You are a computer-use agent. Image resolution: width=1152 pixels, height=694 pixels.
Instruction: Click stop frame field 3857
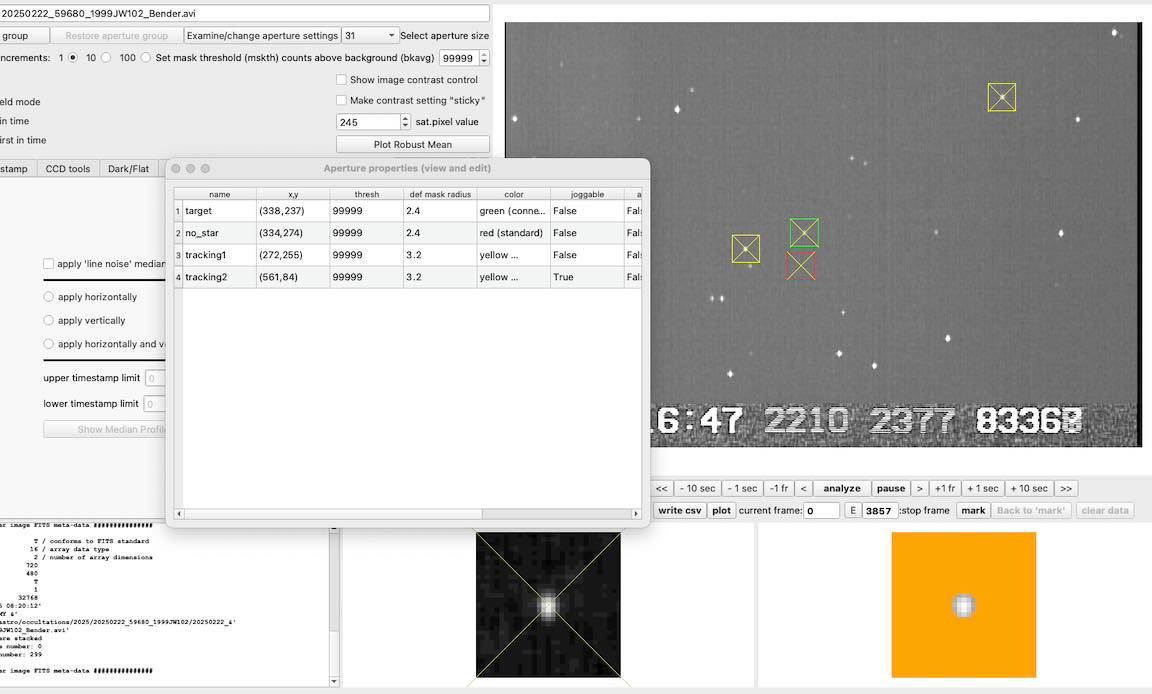880,510
